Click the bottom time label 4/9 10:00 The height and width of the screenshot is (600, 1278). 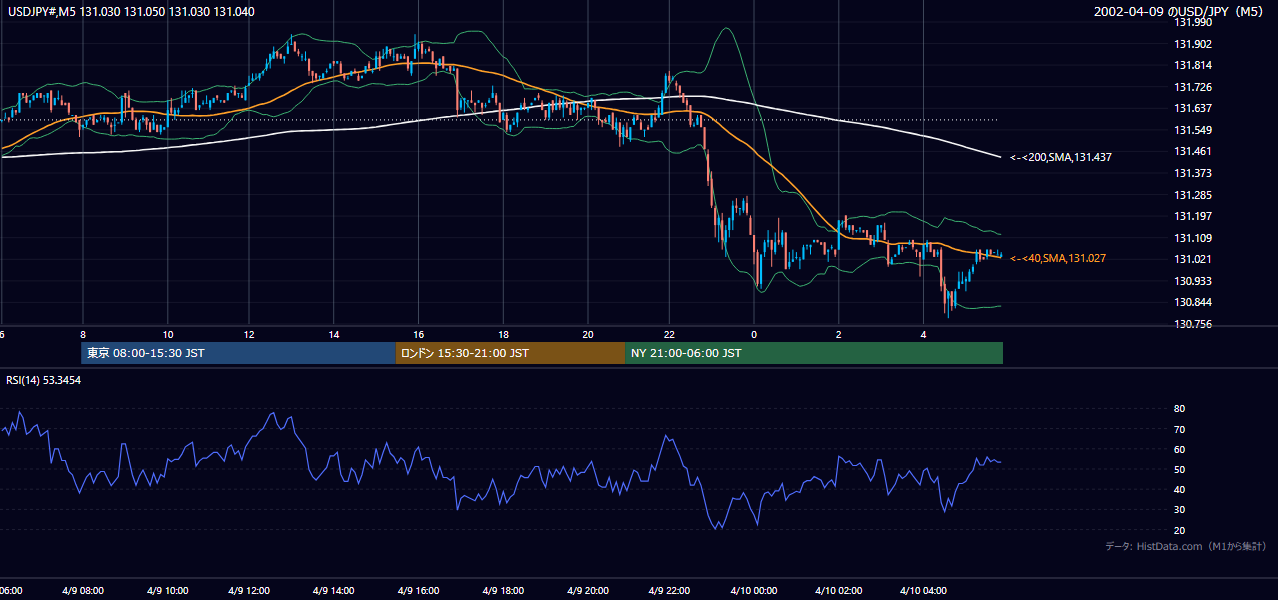[x=168, y=591]
